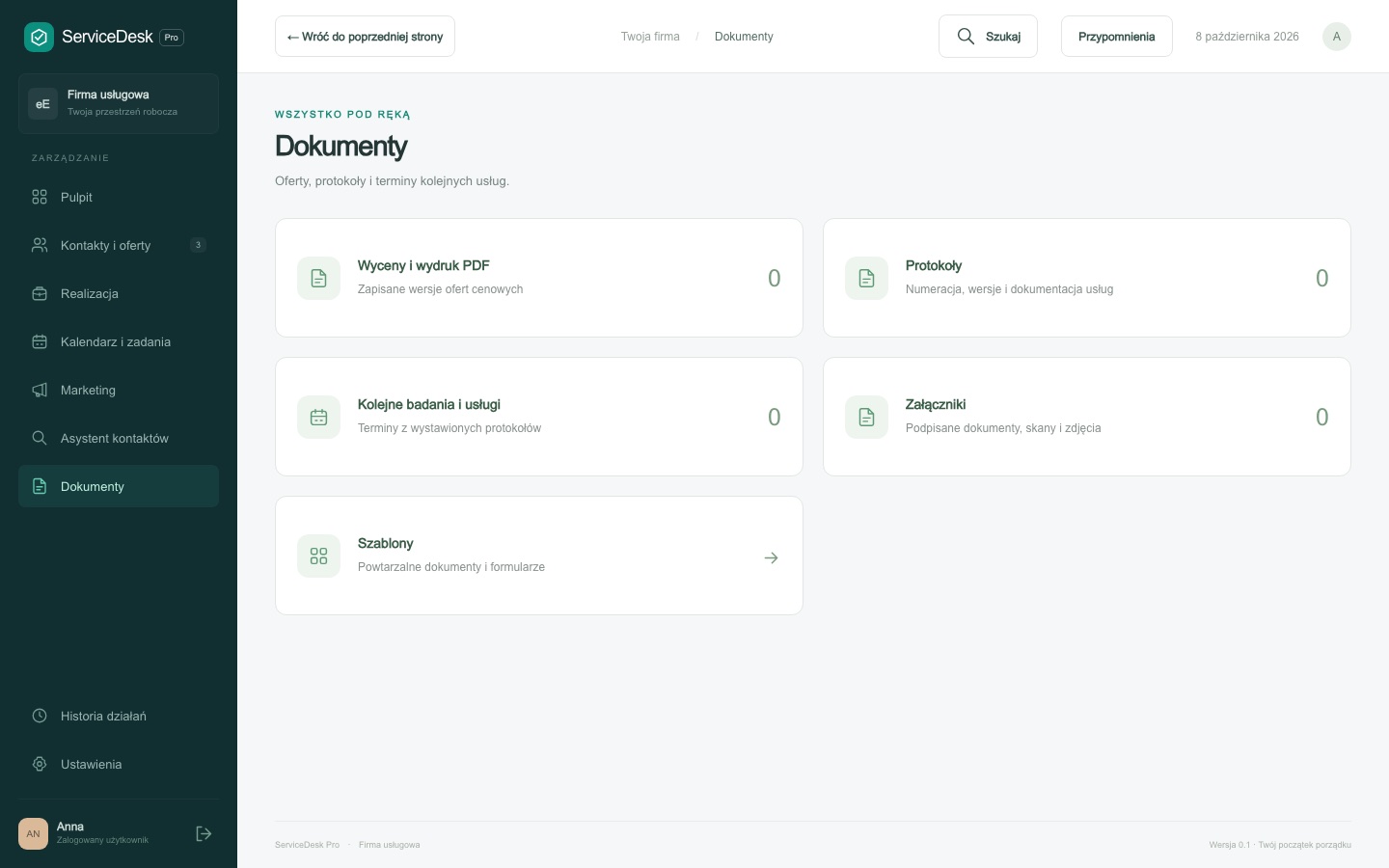Open Ustawienia label in sidebar
Screen dimensions: 1389x868
pyautogui.click(x=92, y=764)
